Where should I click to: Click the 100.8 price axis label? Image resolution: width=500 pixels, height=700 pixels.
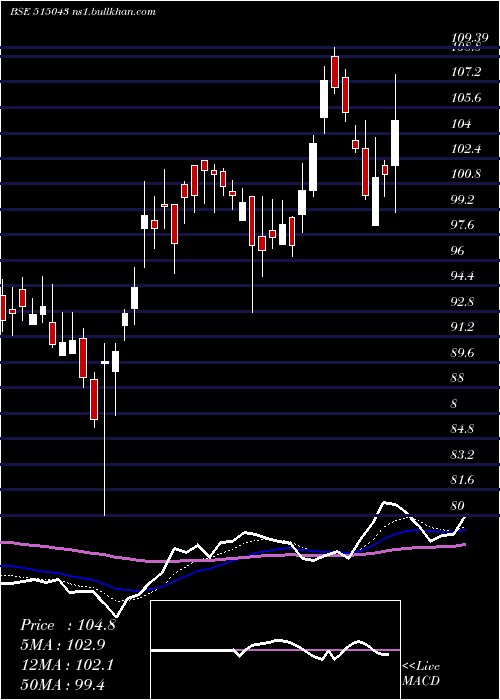click(466, 174)
